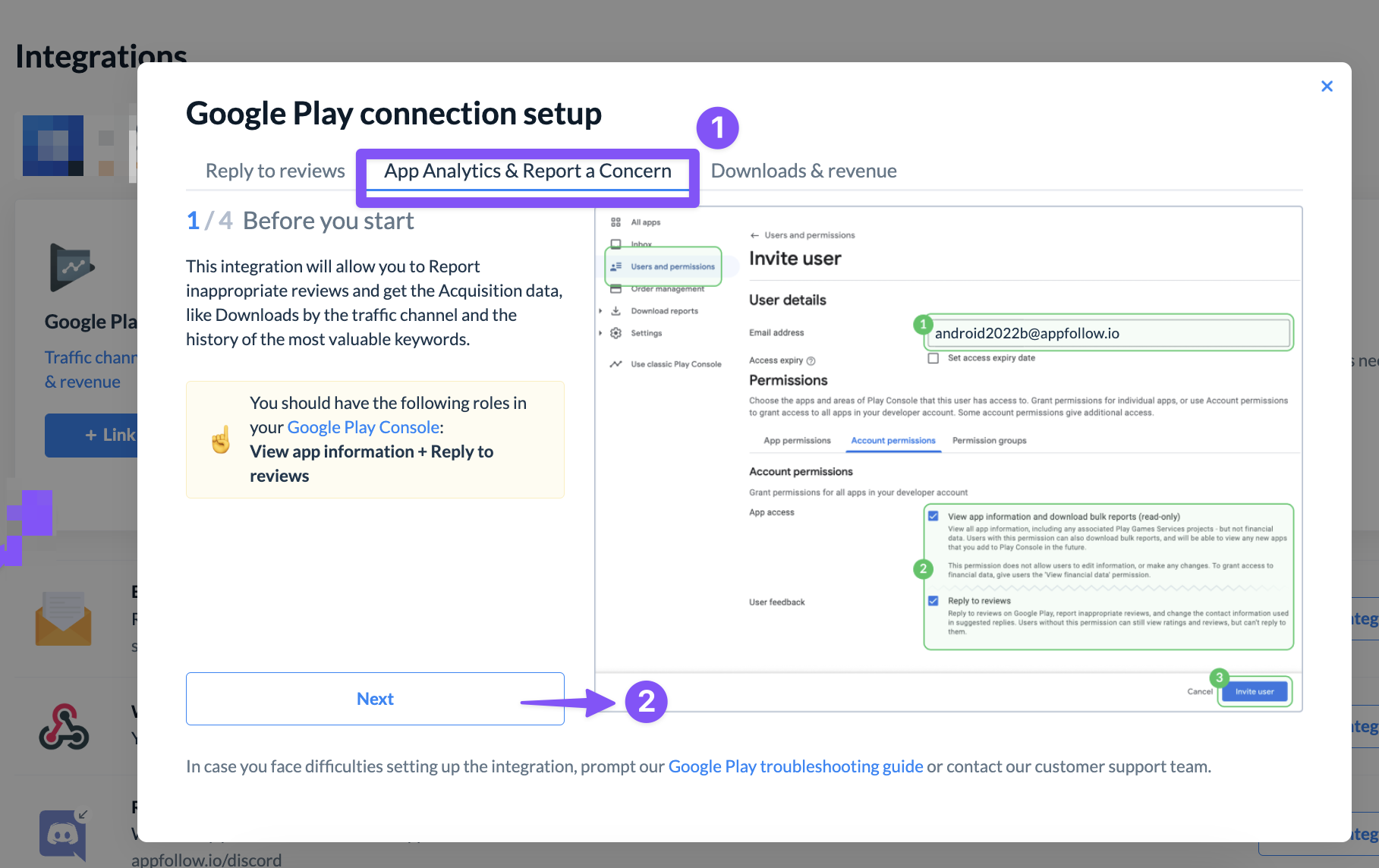Close the Google Play connection setup dialog

(x=1327, y=86)
